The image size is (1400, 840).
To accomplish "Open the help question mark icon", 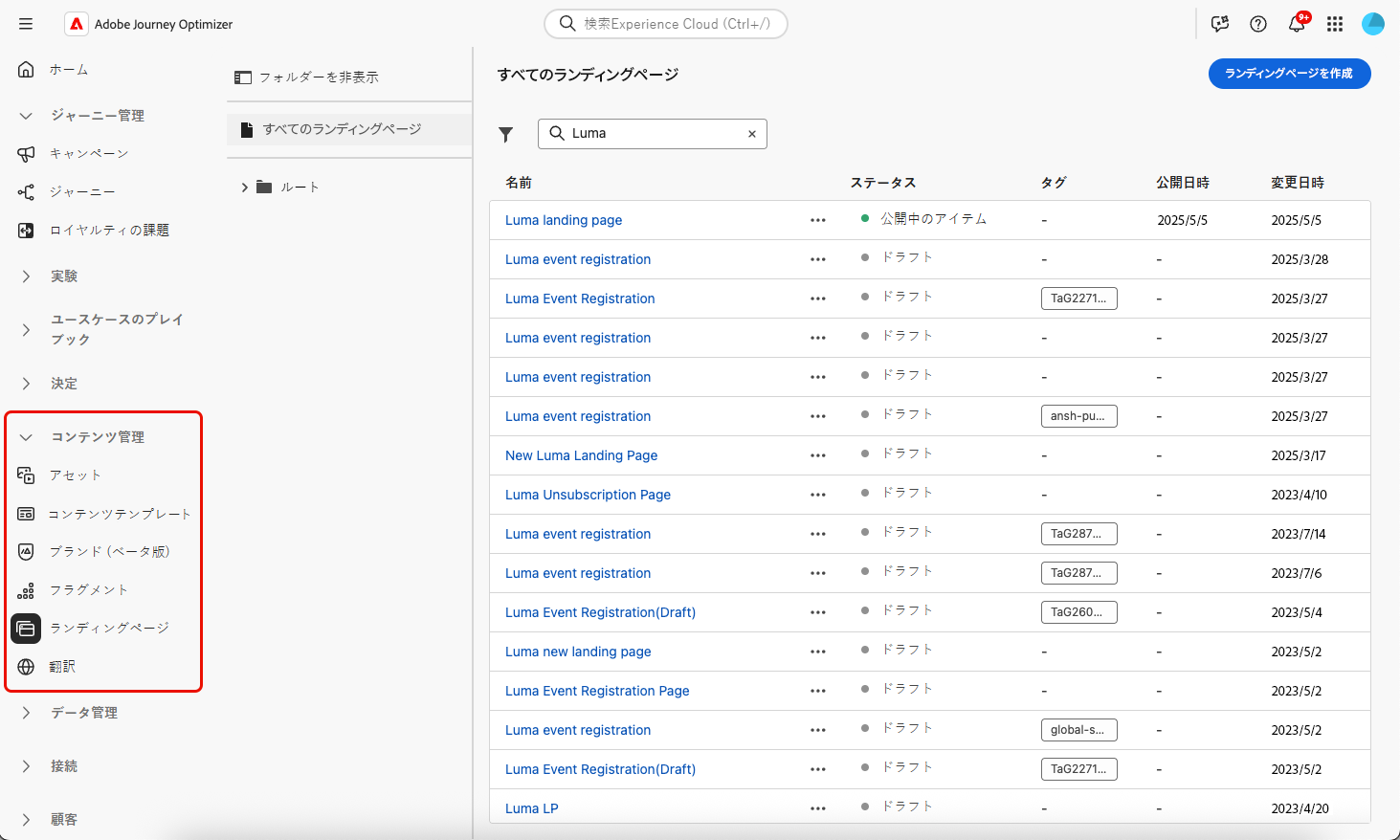I will [x=1258, y=24].
